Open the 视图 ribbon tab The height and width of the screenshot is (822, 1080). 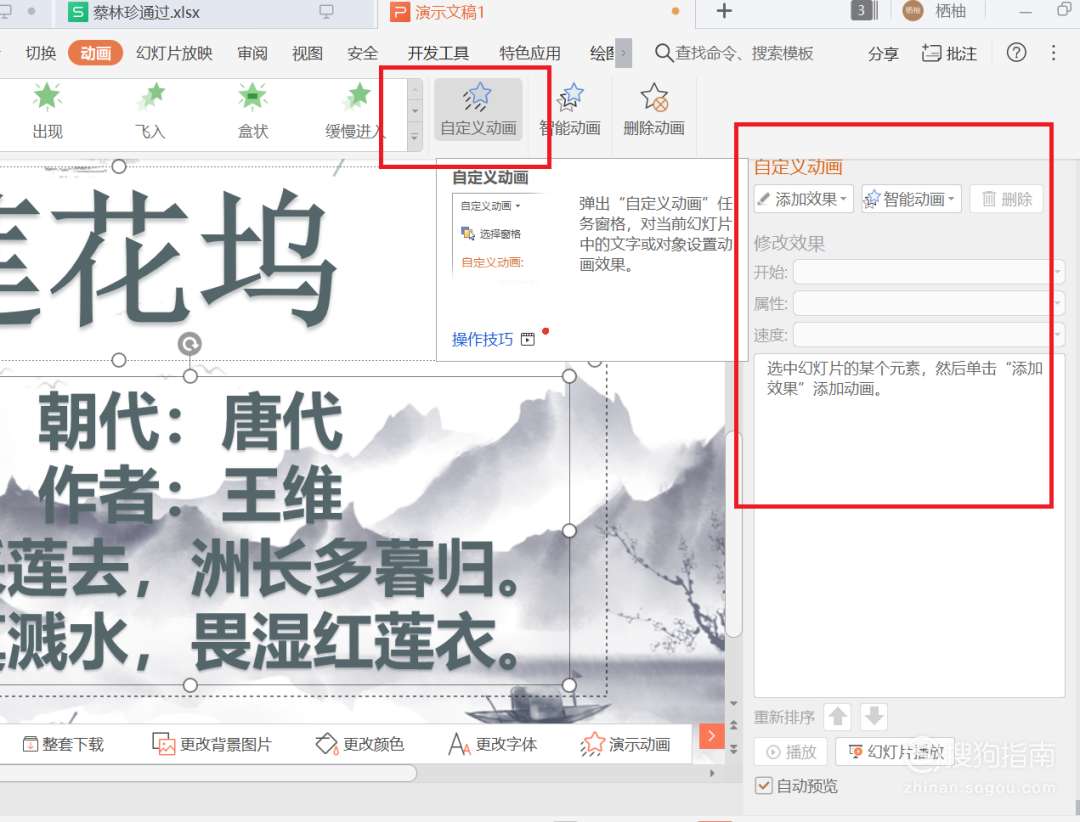click(307, 53)
